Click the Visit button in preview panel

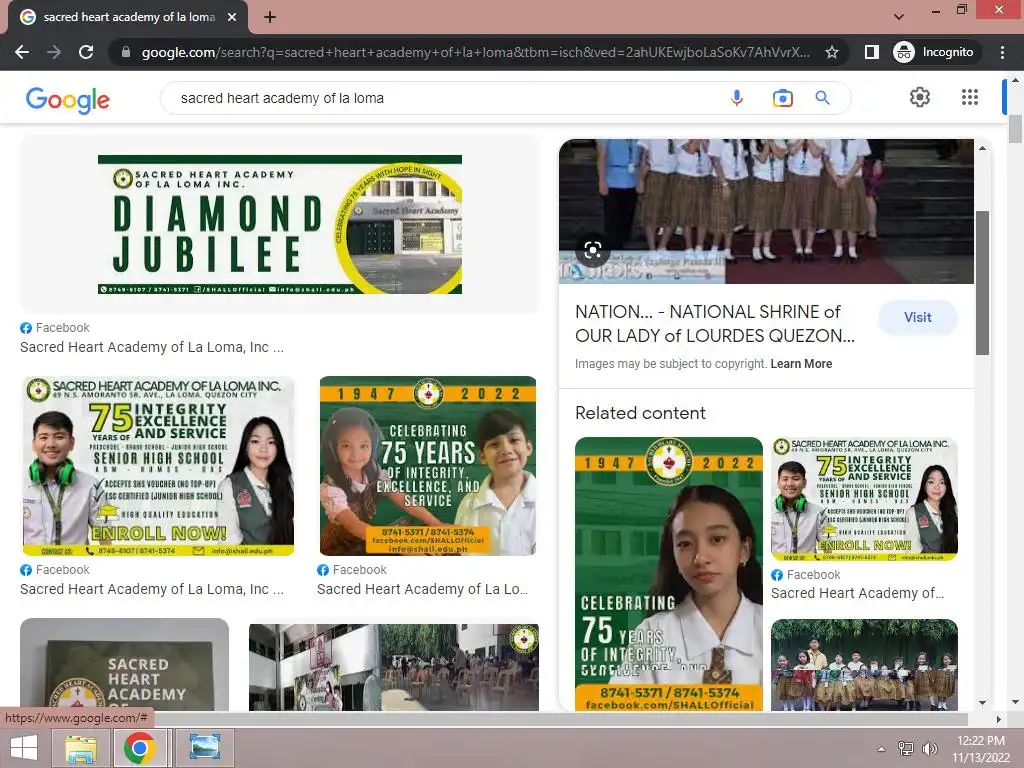point(918,317)
